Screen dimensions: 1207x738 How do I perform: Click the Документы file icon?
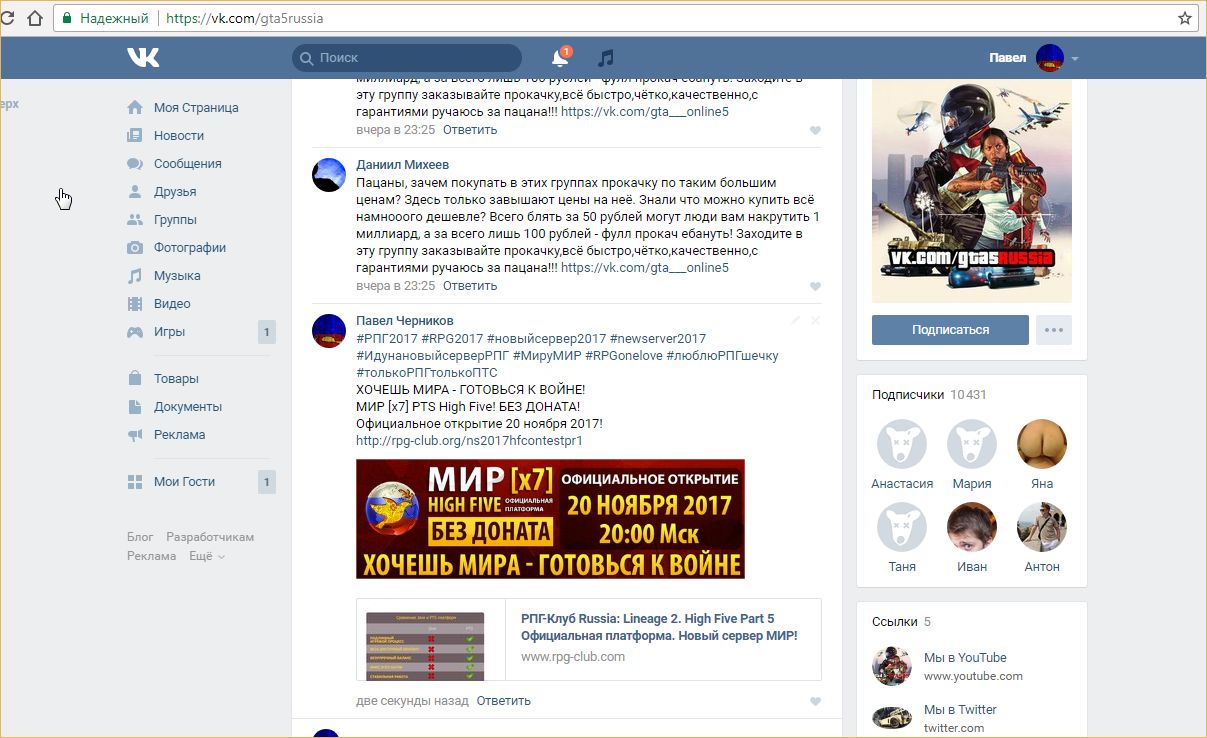[x=135, y=407]
